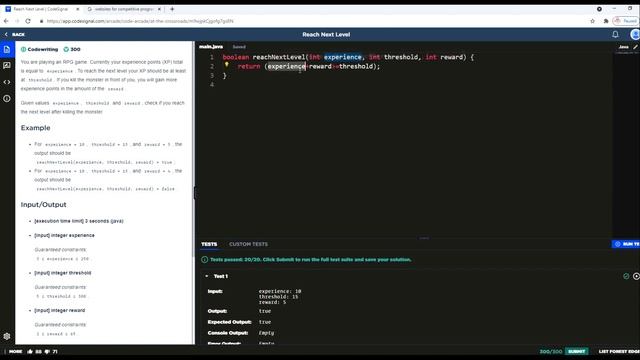Click the Run Tests button
640x360 pixels.
click(626, 244)
